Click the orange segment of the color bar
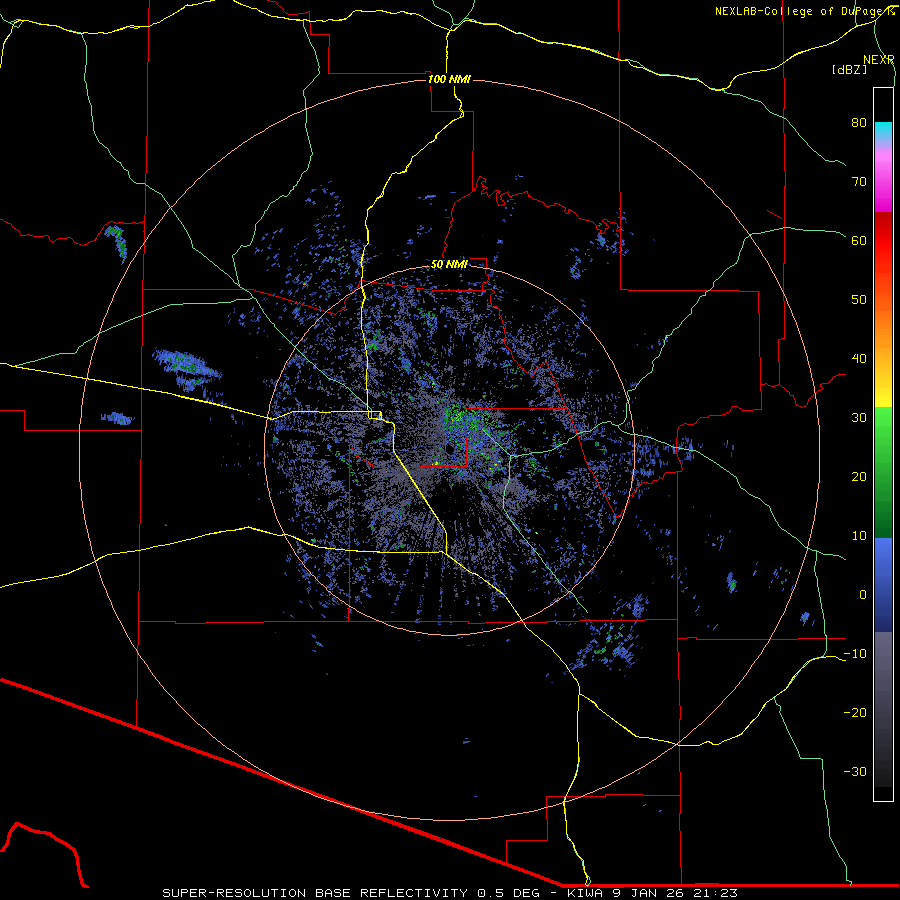The height and width of the screenshot is (900, 900). coord(883,327)
